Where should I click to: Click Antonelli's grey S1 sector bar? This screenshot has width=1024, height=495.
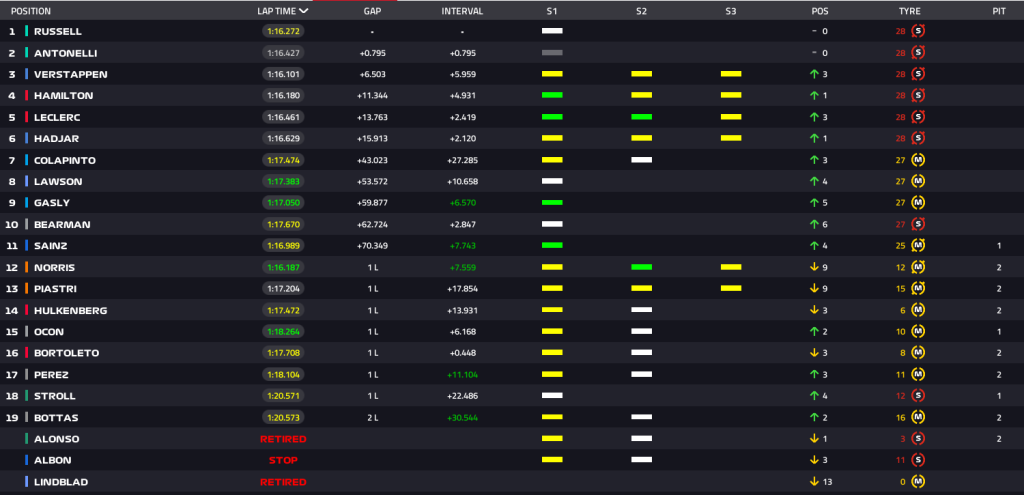click(552, 52)
